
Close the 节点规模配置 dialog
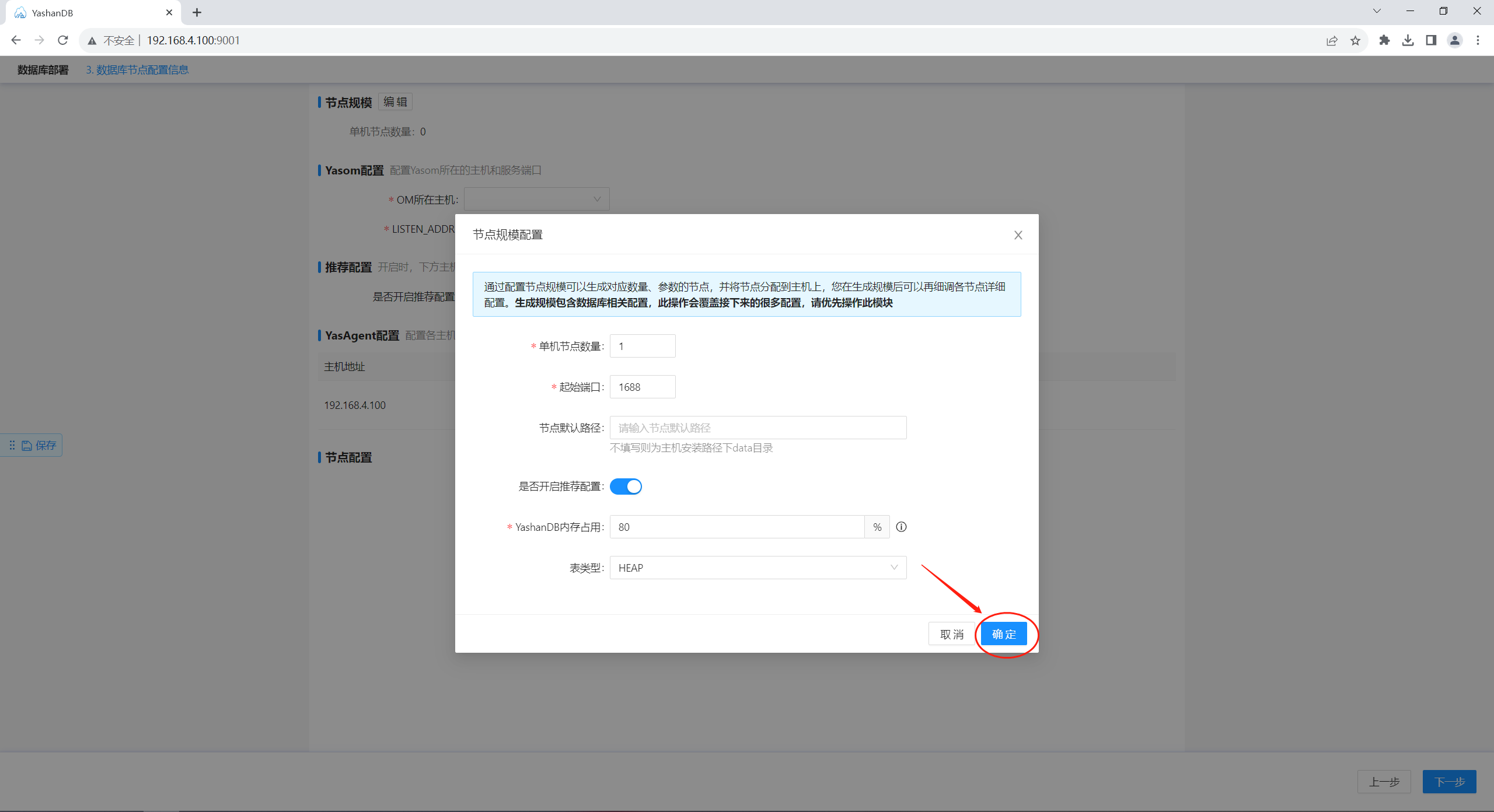(1018, 235)
